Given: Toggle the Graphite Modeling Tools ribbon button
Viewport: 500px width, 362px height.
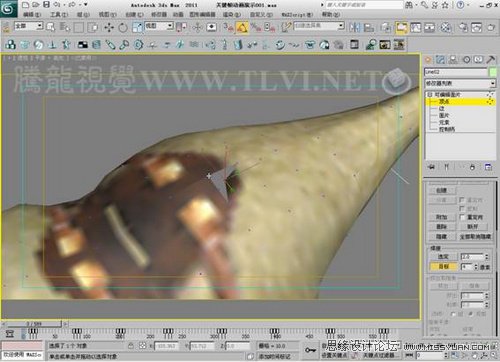Looking at the screenshot, I should click(402, 27).
